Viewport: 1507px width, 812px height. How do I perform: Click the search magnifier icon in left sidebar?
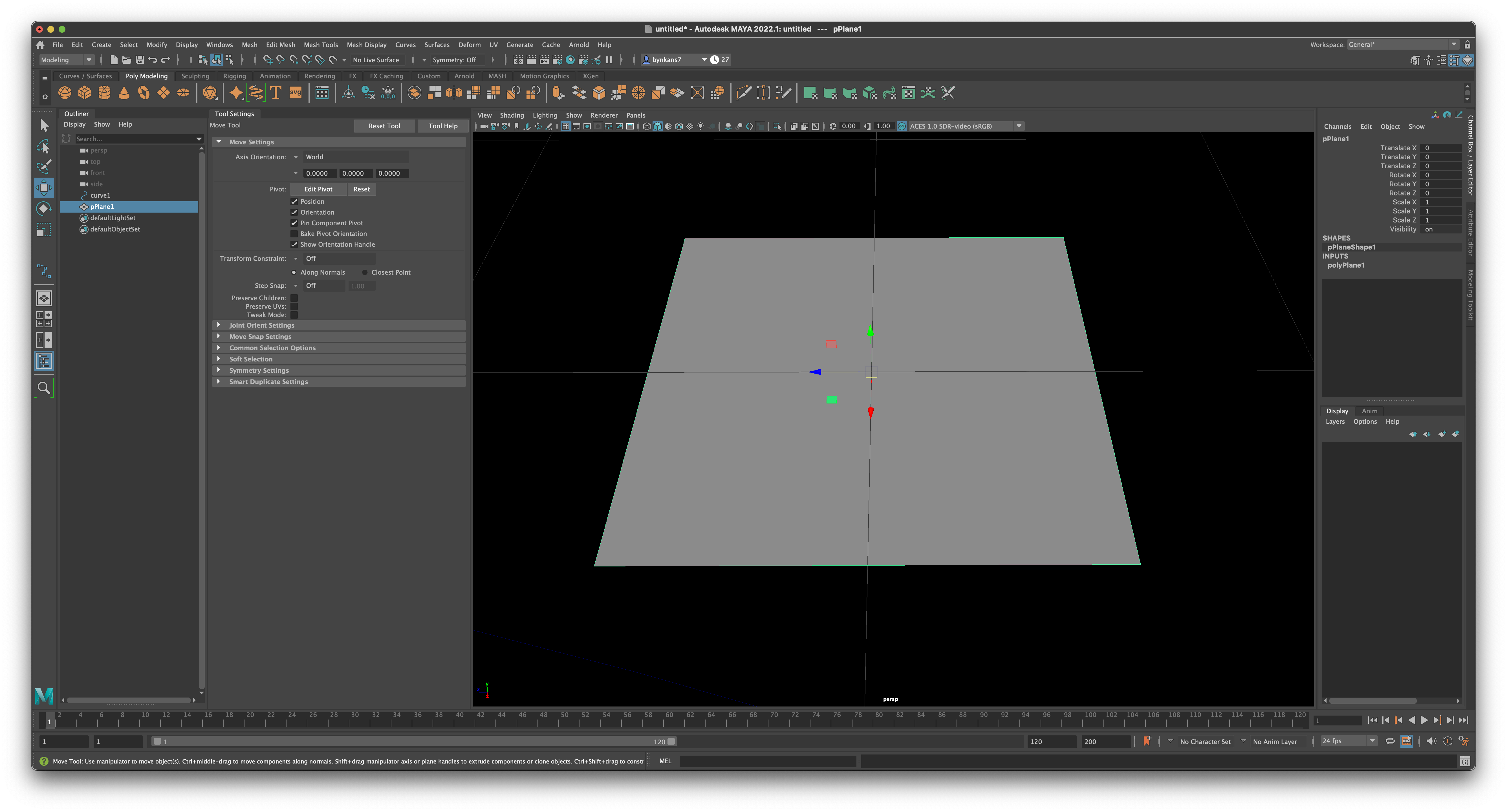click(44, 388)
